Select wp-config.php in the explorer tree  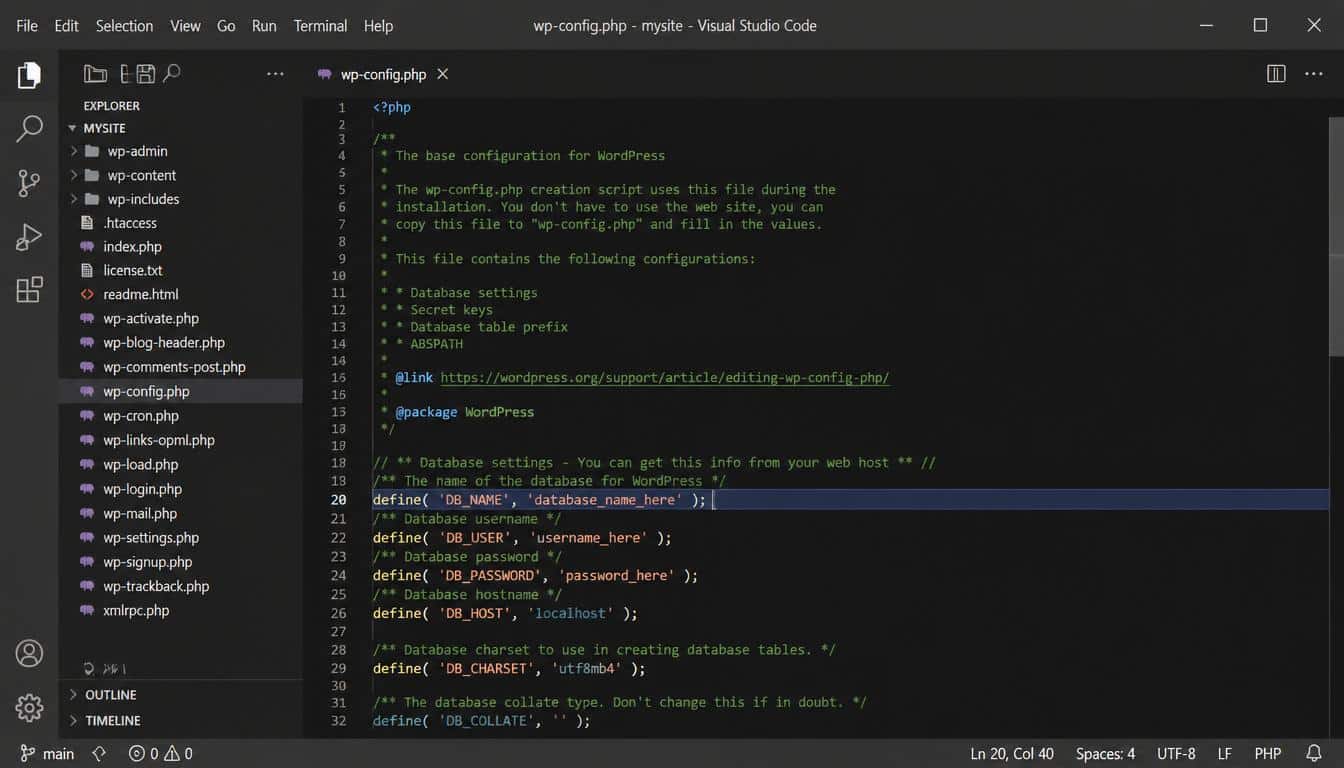[180, 391]
